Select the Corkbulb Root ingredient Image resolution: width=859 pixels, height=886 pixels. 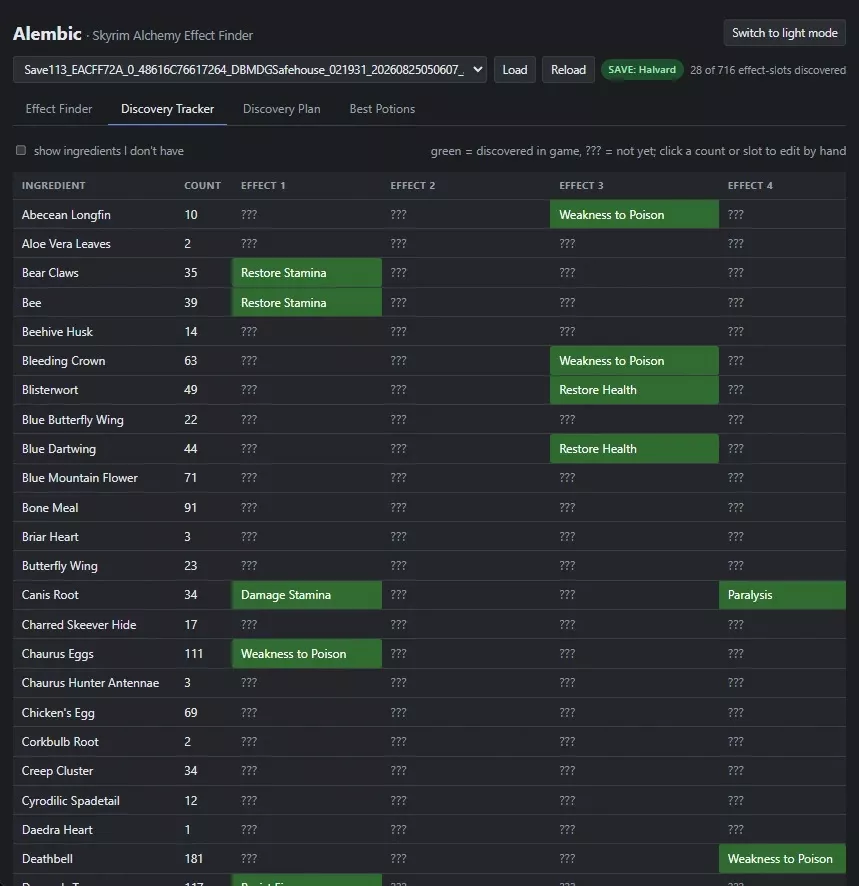coord(60,741)
